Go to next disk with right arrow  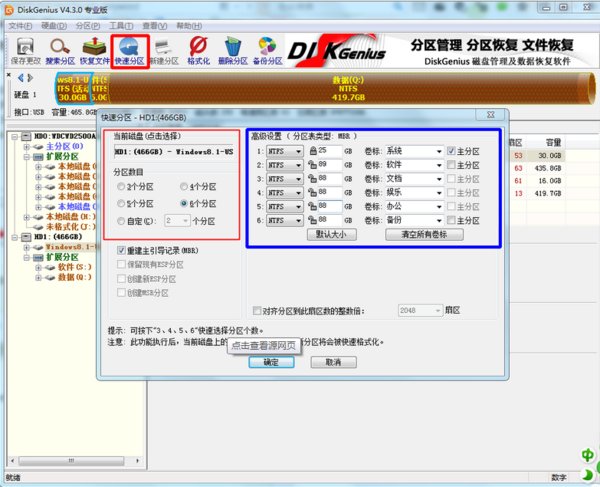[x=30, y=78]
